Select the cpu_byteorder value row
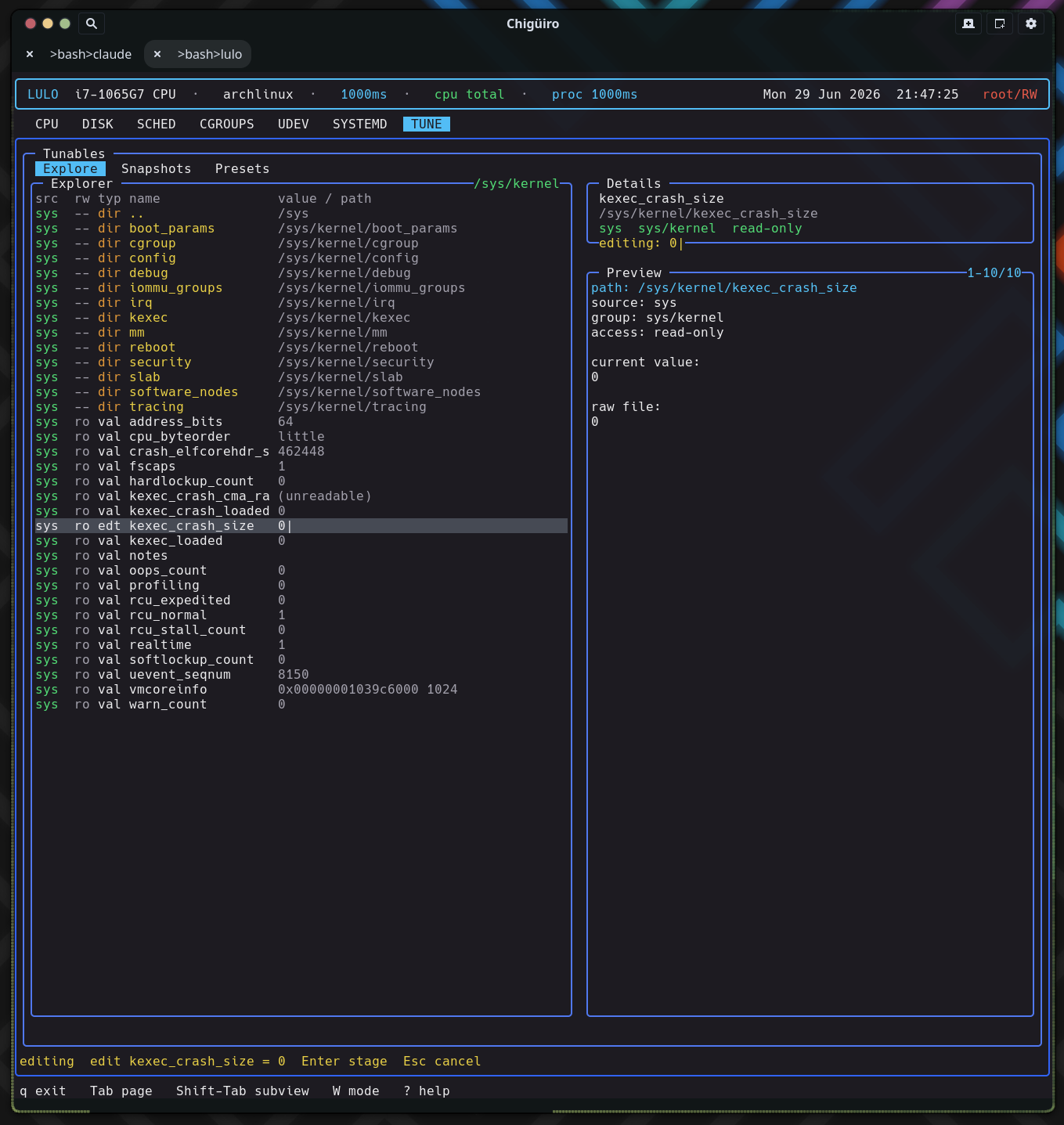1064x1125 pixels. tap(301, 437)
